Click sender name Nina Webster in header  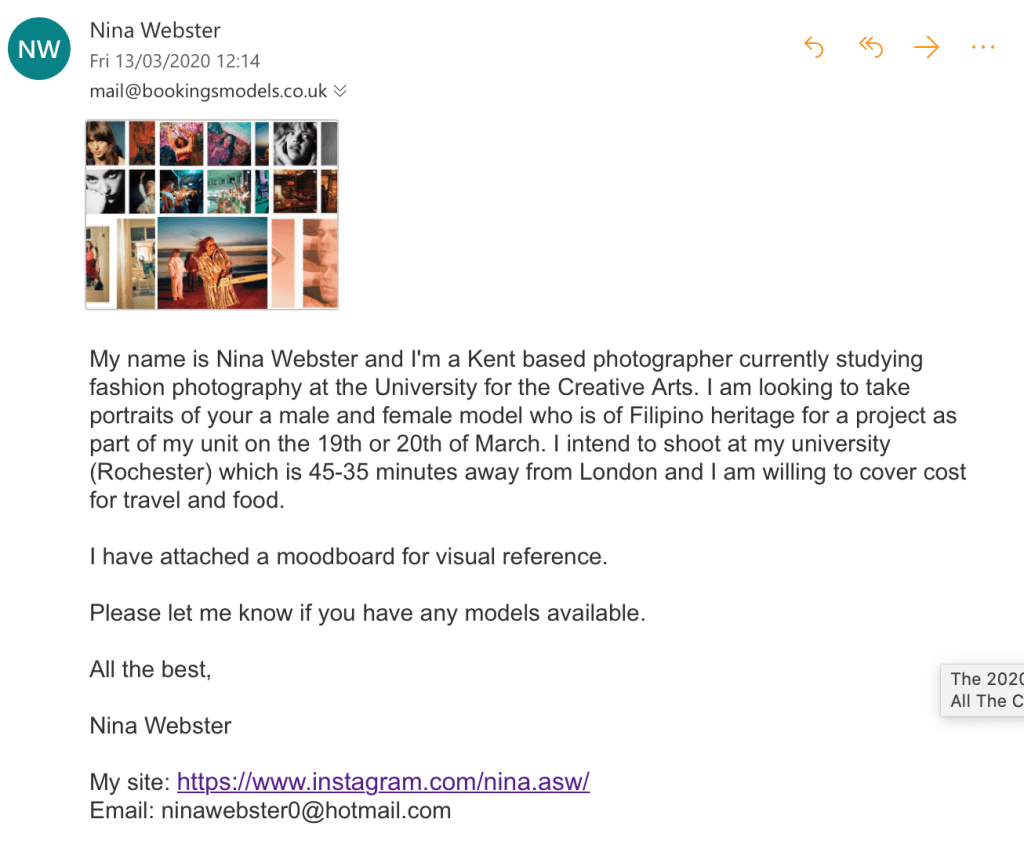pyautogui.click(x=155, y=31)
